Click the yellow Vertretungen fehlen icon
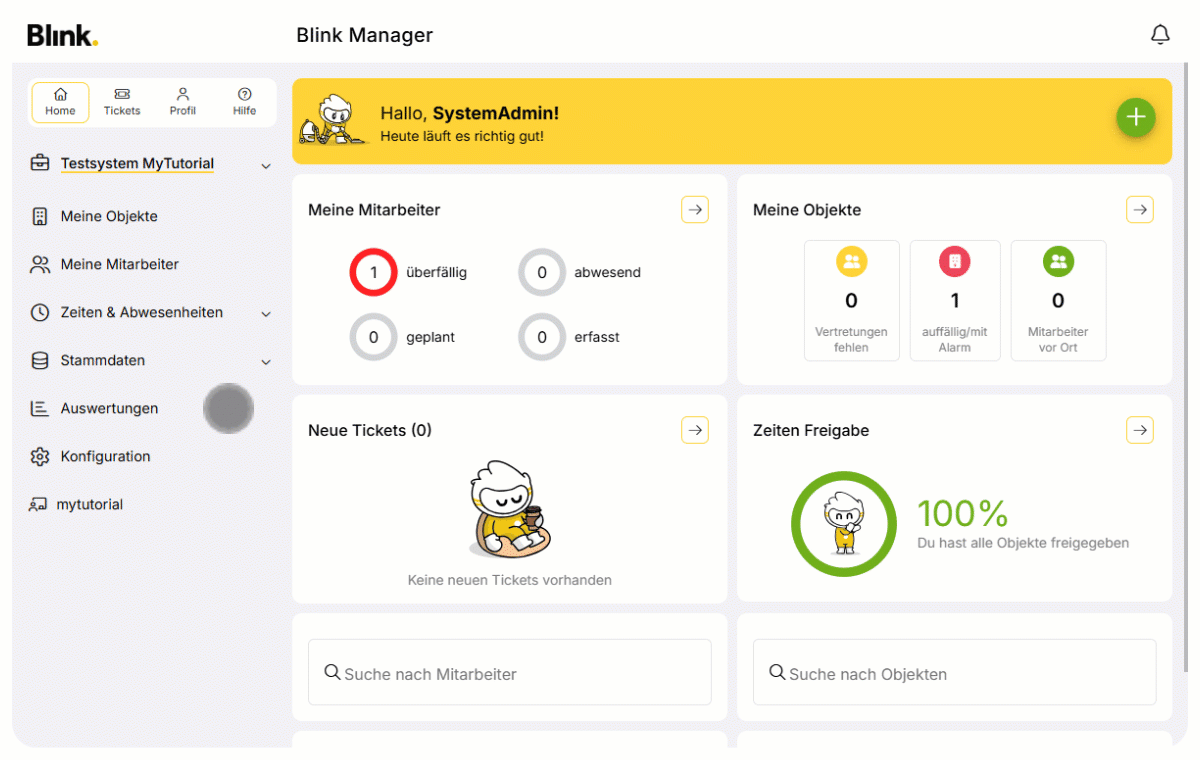This screenshot has width=1200, height=760. 851,262
